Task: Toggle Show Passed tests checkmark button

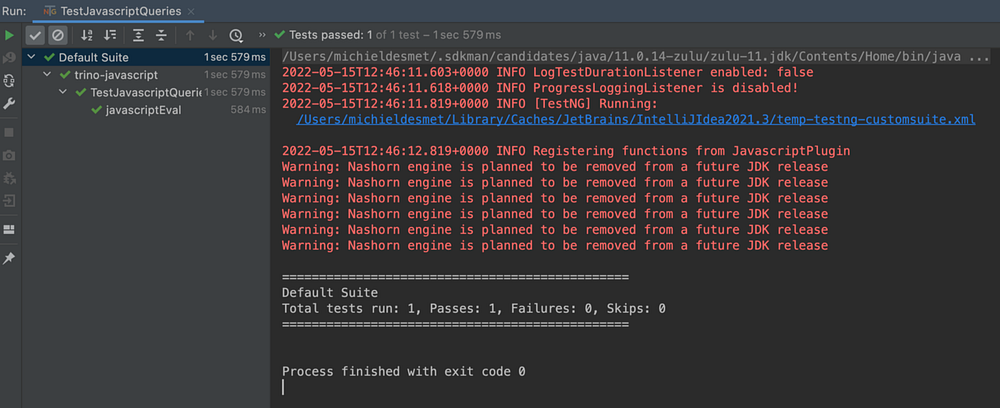Action: click(35, 35)
